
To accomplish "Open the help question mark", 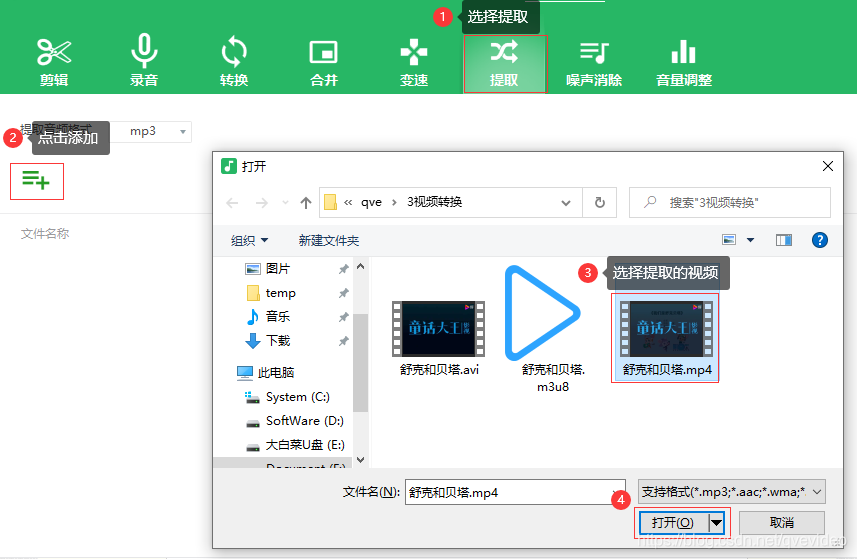I will [819, 240].
